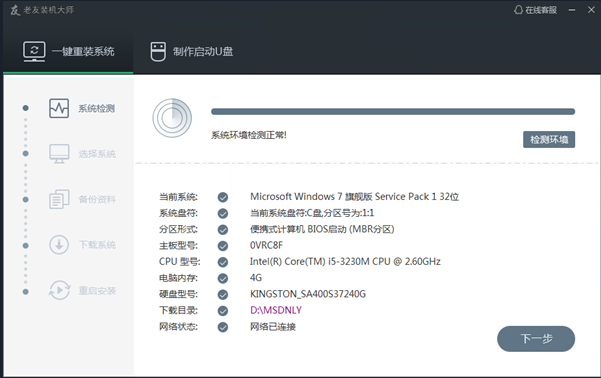Click the 0VRC8F motherboard model text
601x378 pixels.
266,245
